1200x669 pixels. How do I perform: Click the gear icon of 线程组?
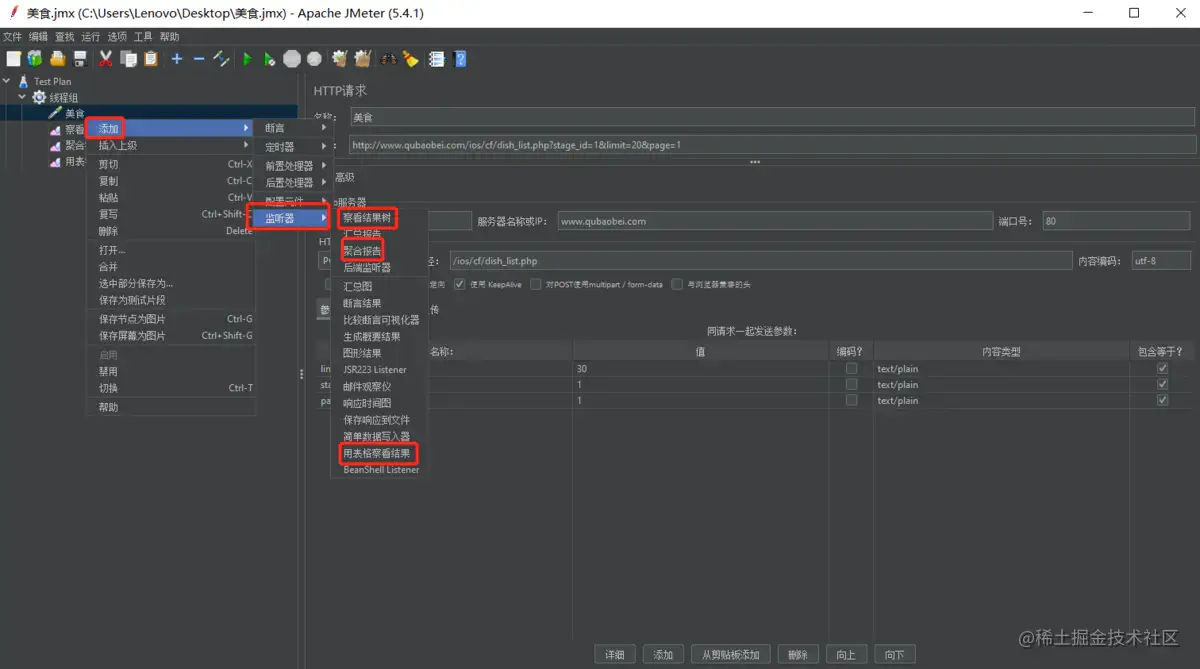coord(39,97)
